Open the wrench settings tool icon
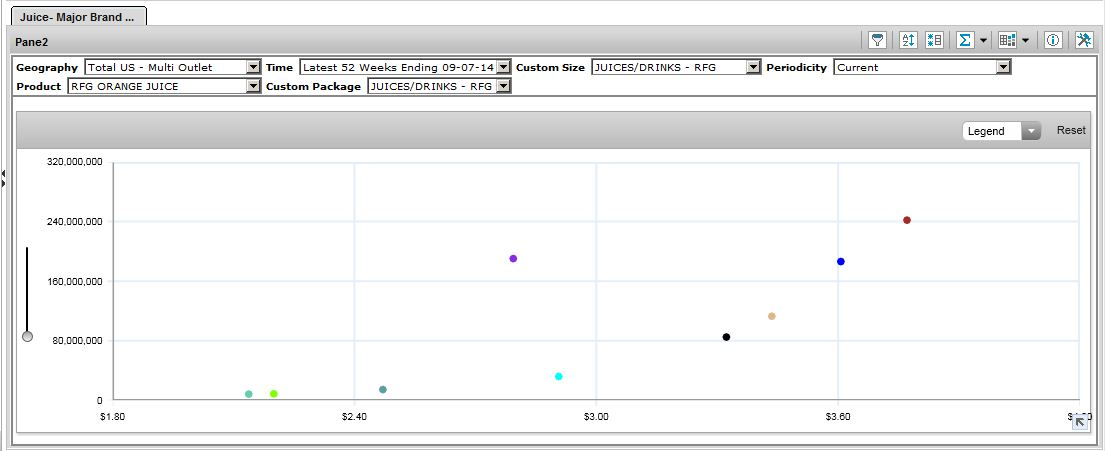This screenshot has width=1105, height=451. tap(1084, 40)
